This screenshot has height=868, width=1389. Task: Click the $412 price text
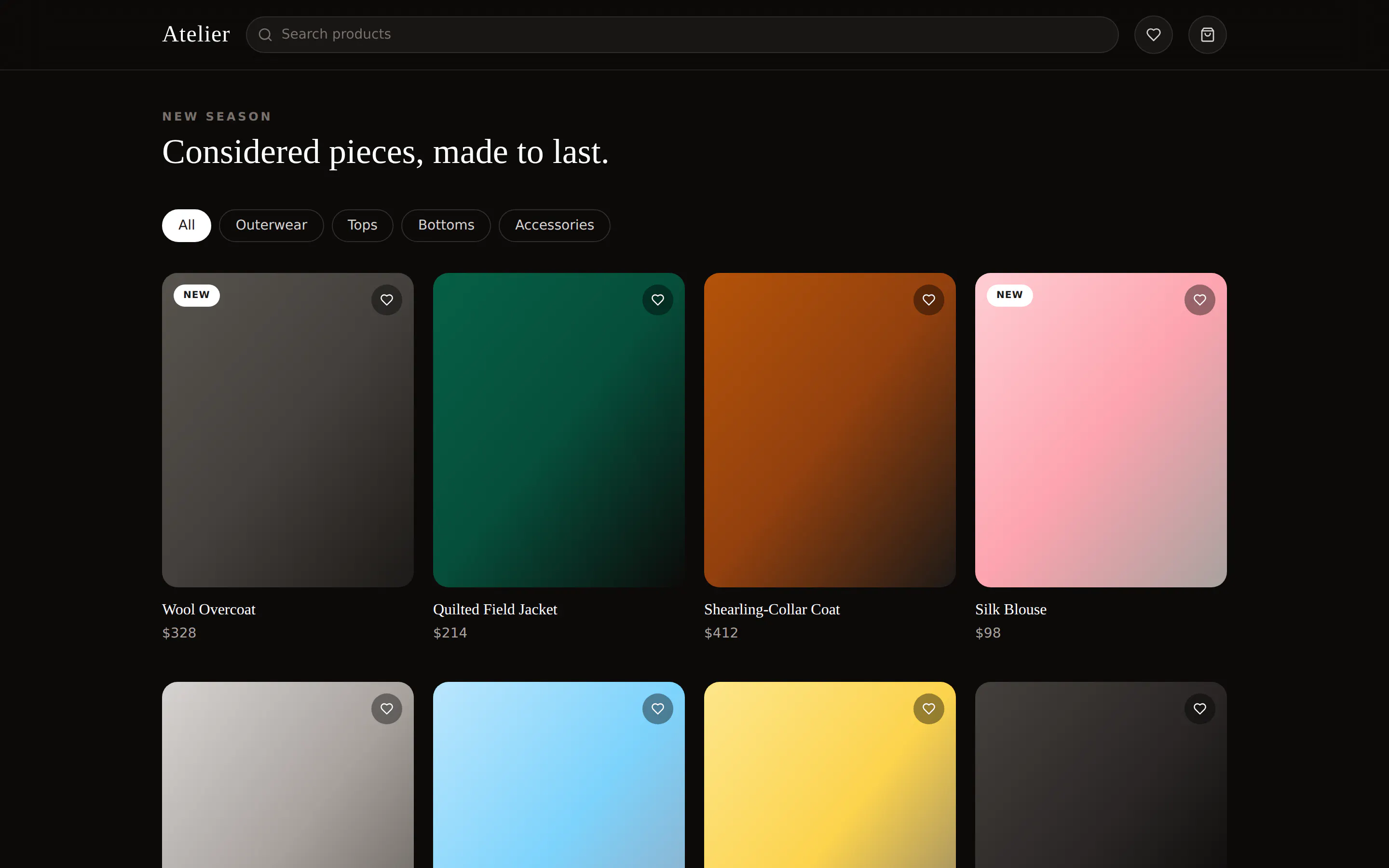tap(721, 633)
